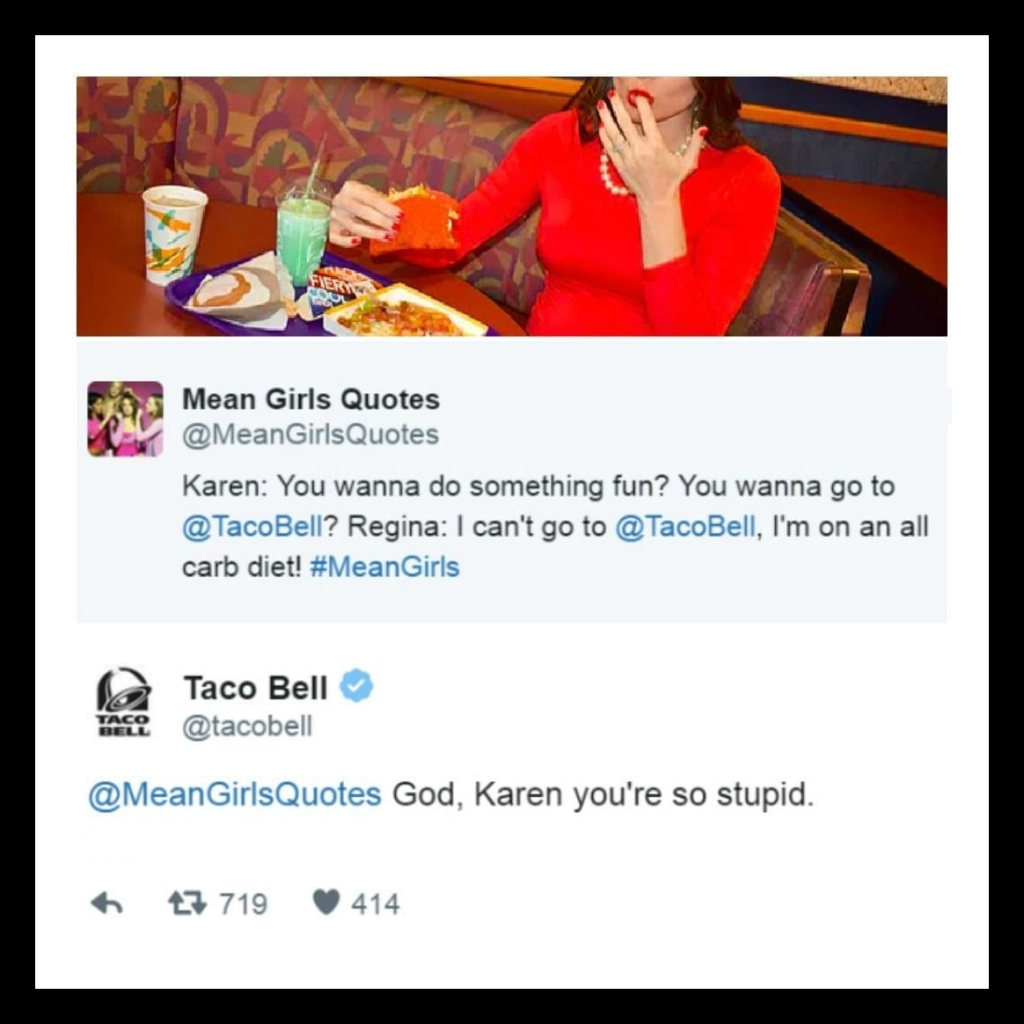Click the retweet icon
This screenshot has width=1024, height=1024.
point(187,904)
